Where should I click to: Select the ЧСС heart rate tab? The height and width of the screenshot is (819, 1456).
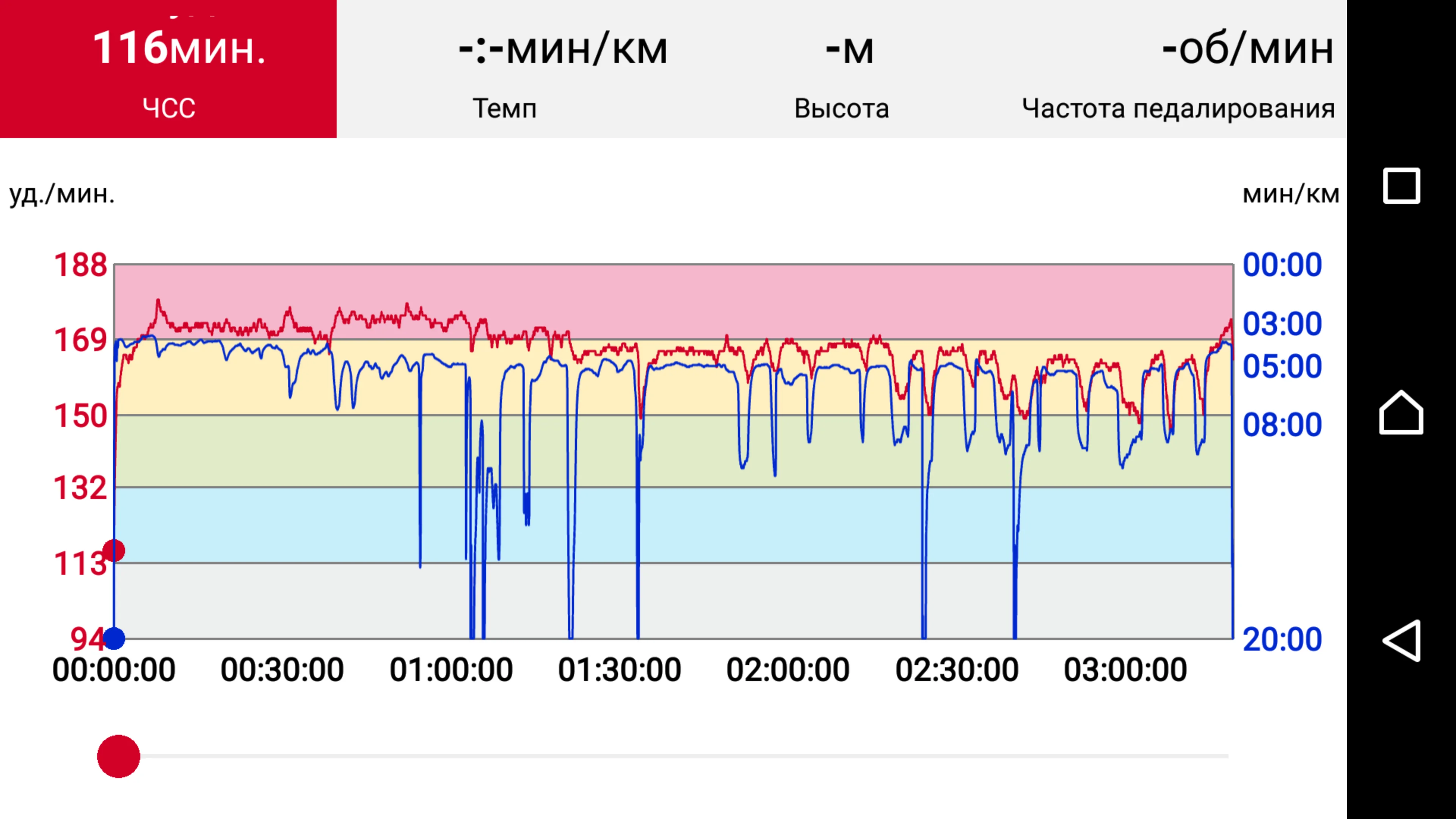[168, 69]
